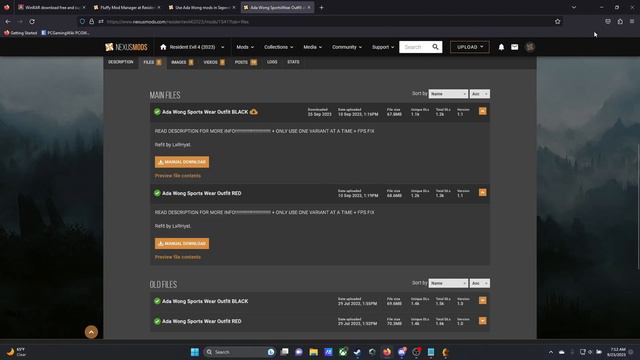Click Manual Download for Outfit BLACK
Image resolution: width=640 pixels, height=360 pixels.
[x=182, y=162]
